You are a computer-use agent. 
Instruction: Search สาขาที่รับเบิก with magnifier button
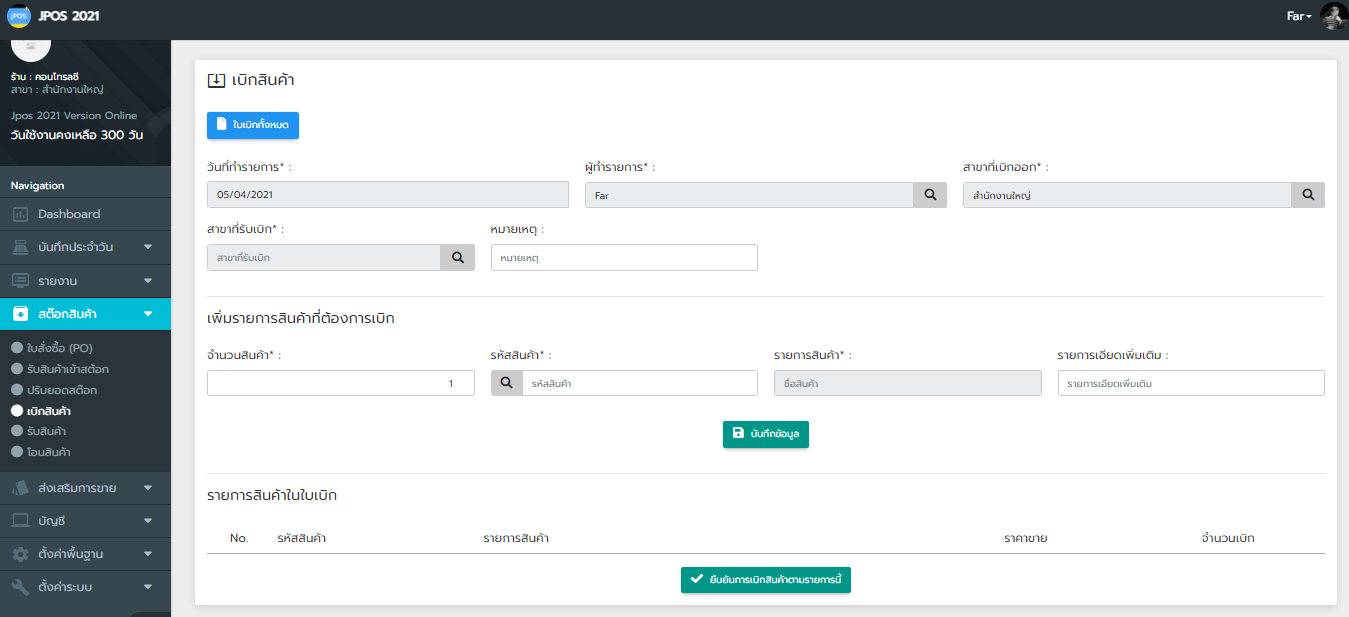tap(458, 258)
